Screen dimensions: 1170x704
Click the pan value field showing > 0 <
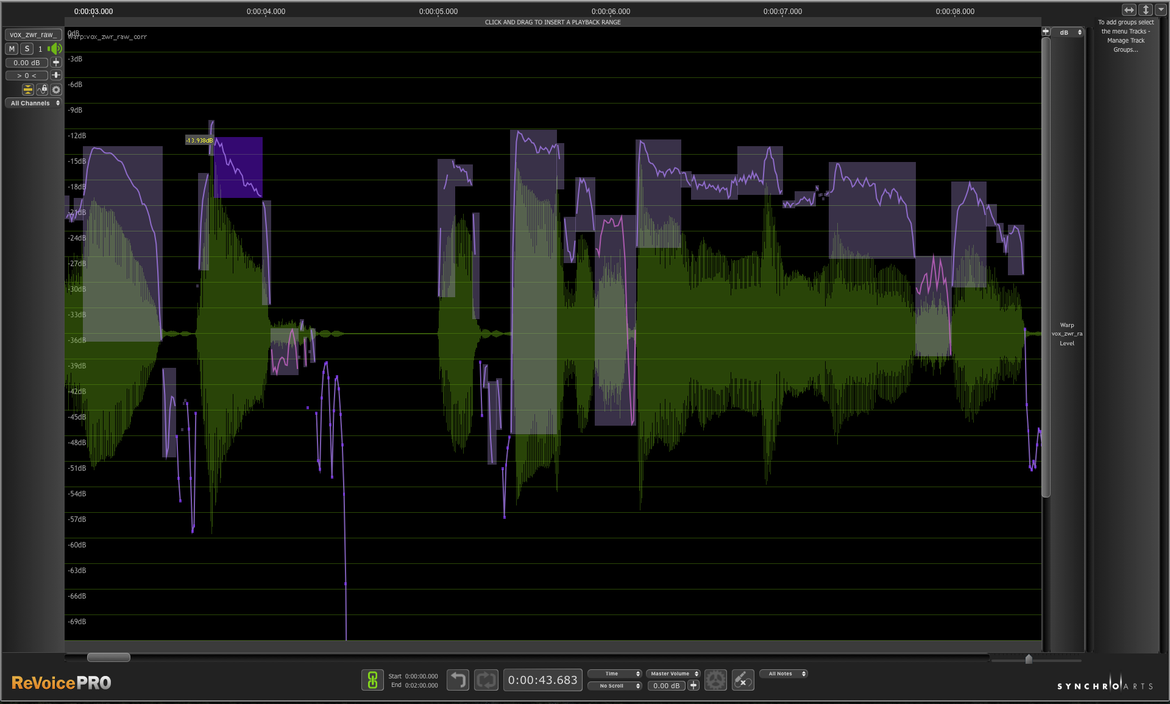27,75
